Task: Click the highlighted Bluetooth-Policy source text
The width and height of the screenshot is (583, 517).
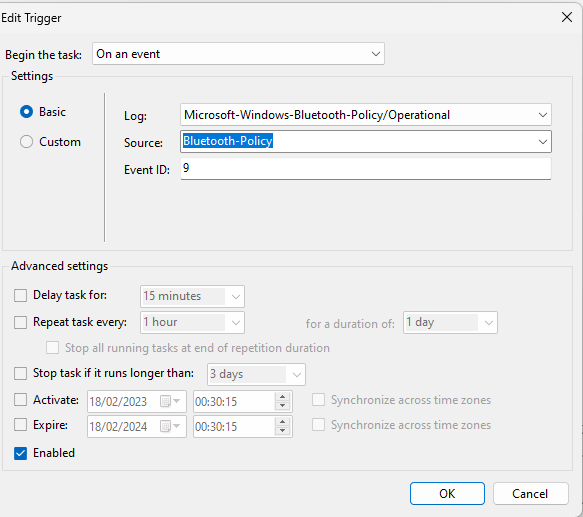Action: [x=228, y=141]
